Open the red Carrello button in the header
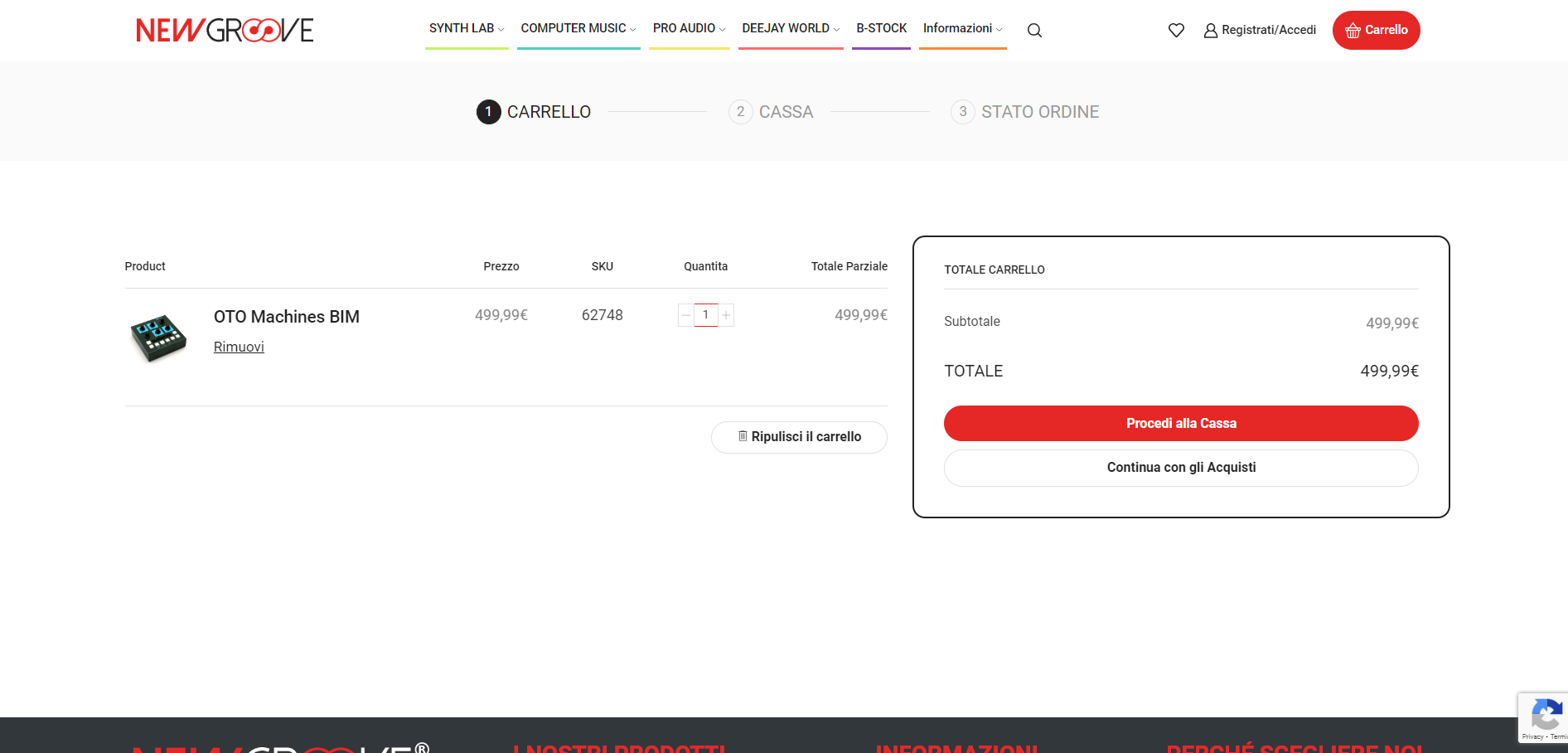1568x753 pixels. coord(1376,30)
